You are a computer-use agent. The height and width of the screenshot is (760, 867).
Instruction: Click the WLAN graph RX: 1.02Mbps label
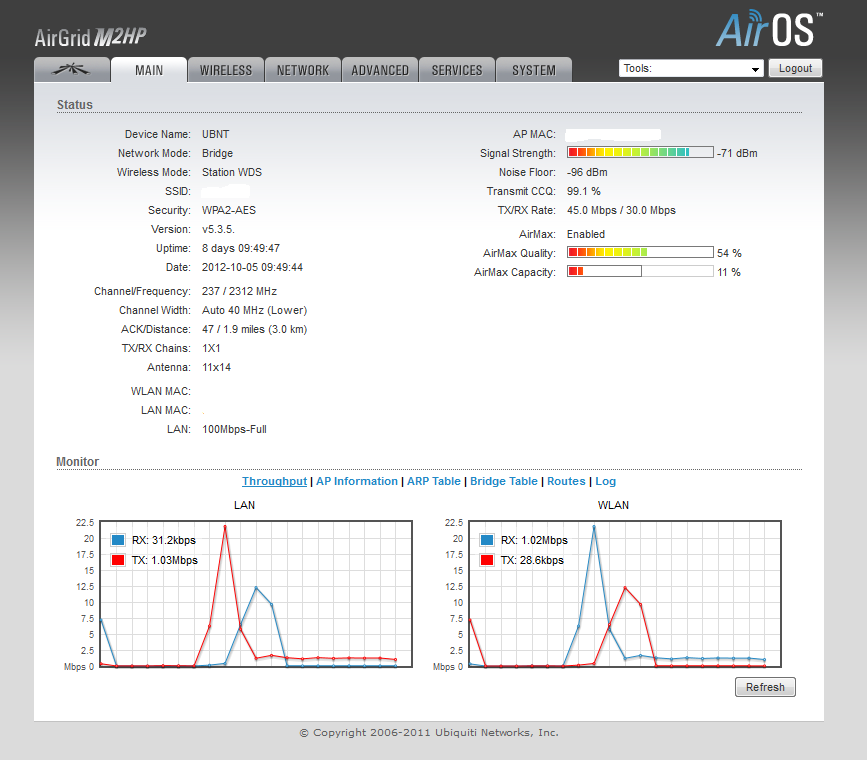point(534,540)
